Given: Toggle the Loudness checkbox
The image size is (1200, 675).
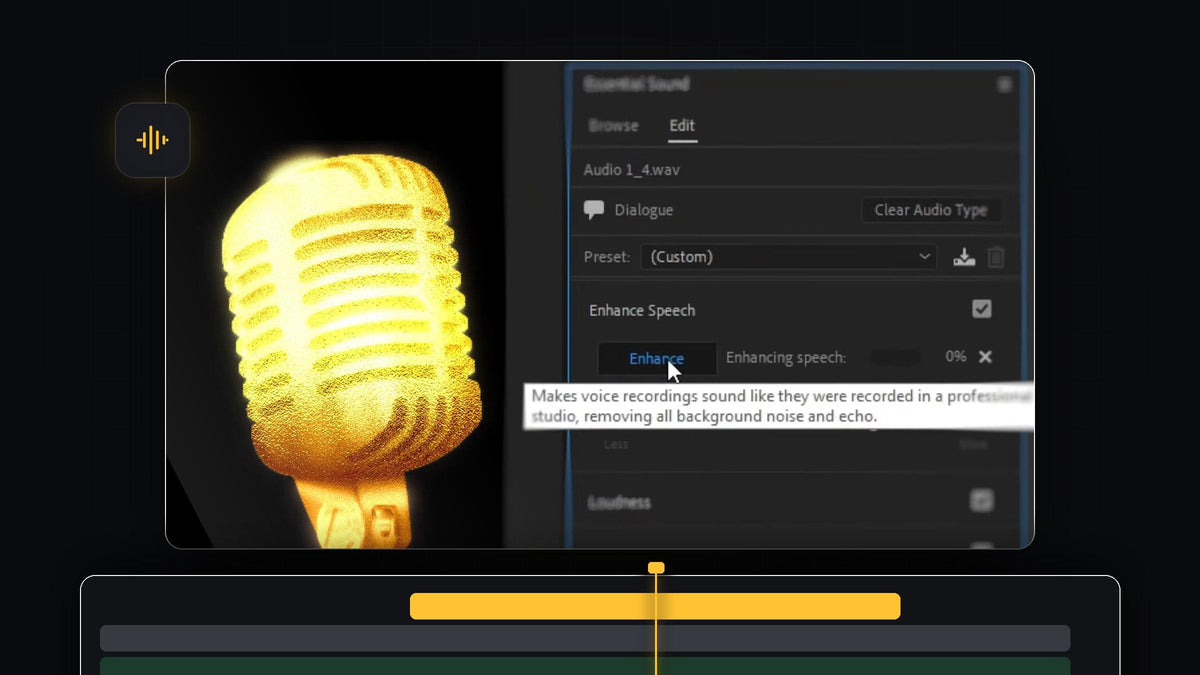Looking at the screenshot, I should pyautogui.click(x=982, y=501).
